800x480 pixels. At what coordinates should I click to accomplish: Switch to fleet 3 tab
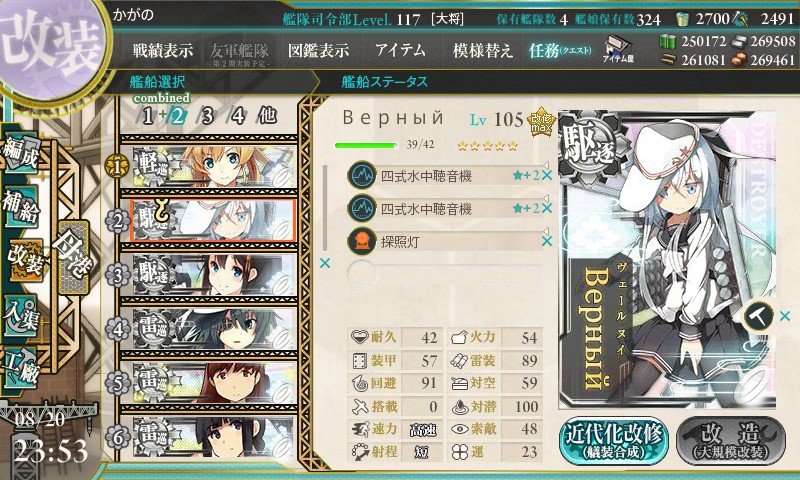pos(207,116)
